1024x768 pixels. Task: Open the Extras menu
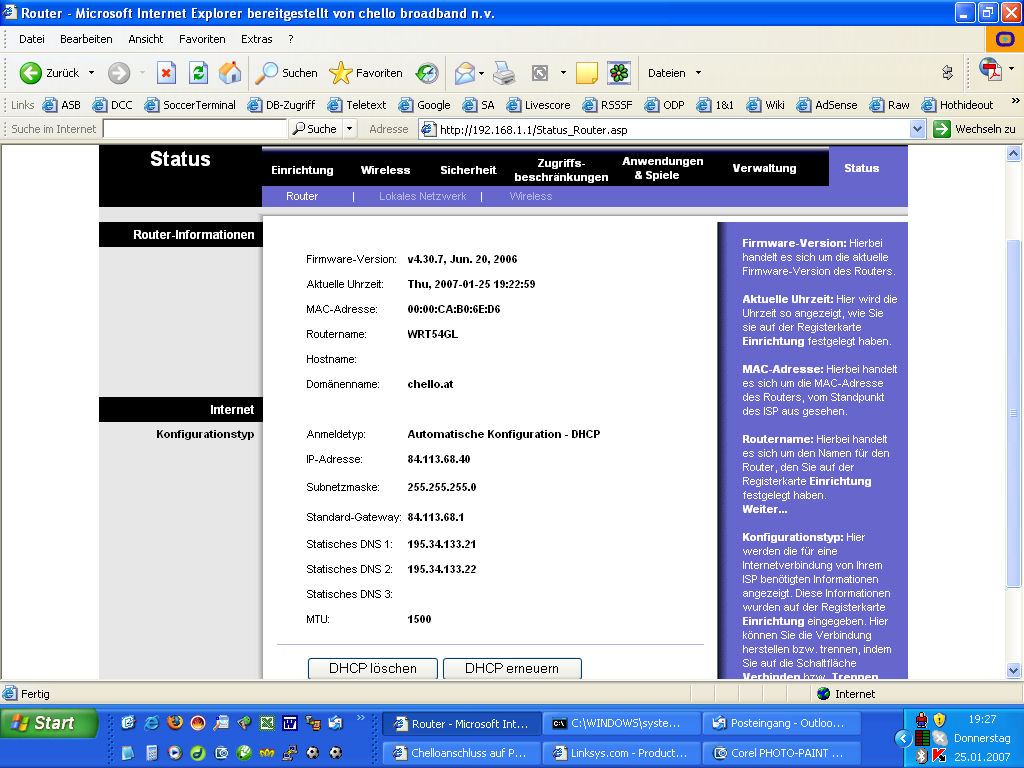(256, 39)
